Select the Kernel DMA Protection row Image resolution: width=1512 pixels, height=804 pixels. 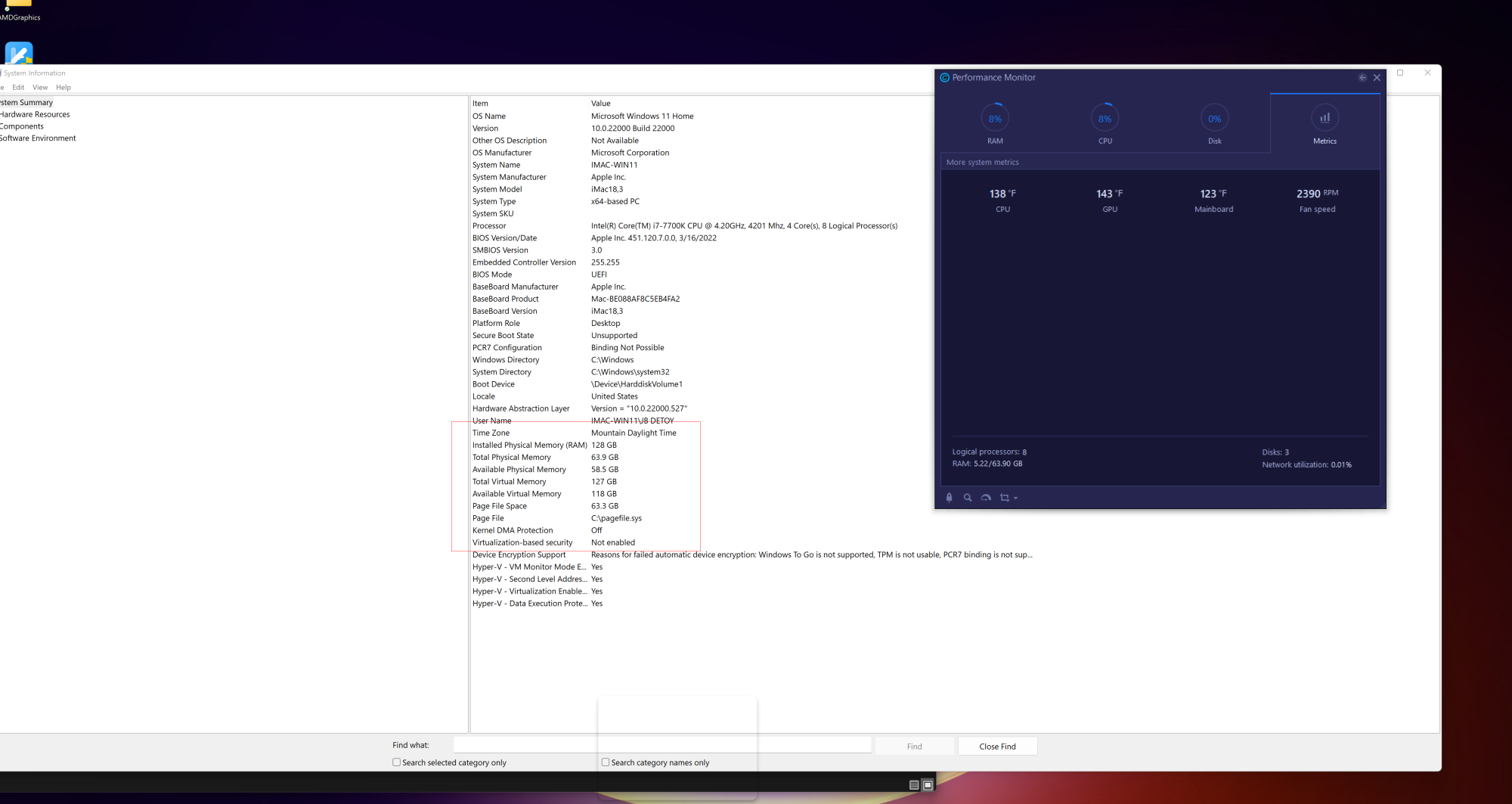coord(538,530)
